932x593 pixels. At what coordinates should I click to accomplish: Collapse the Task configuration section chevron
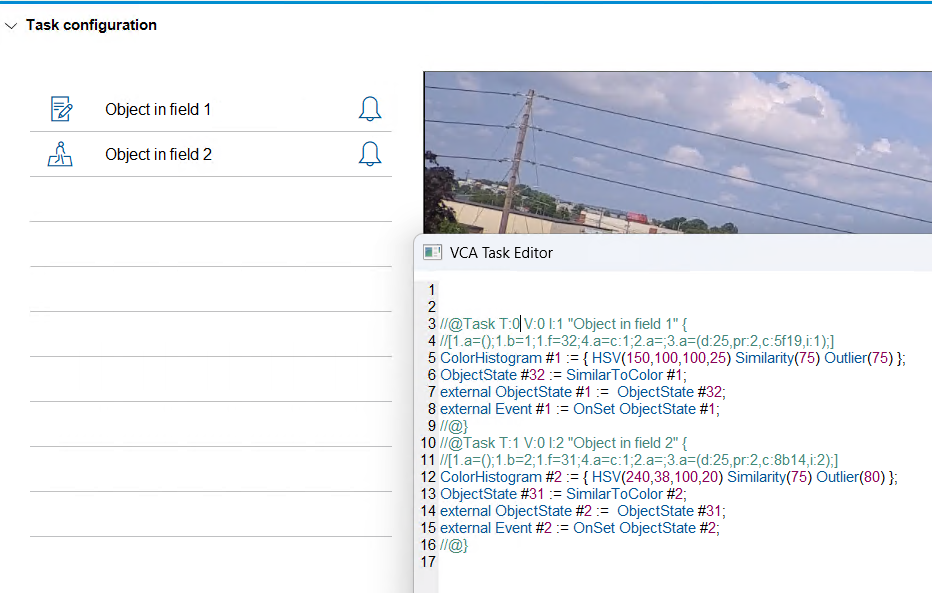(x=11, y=26)
